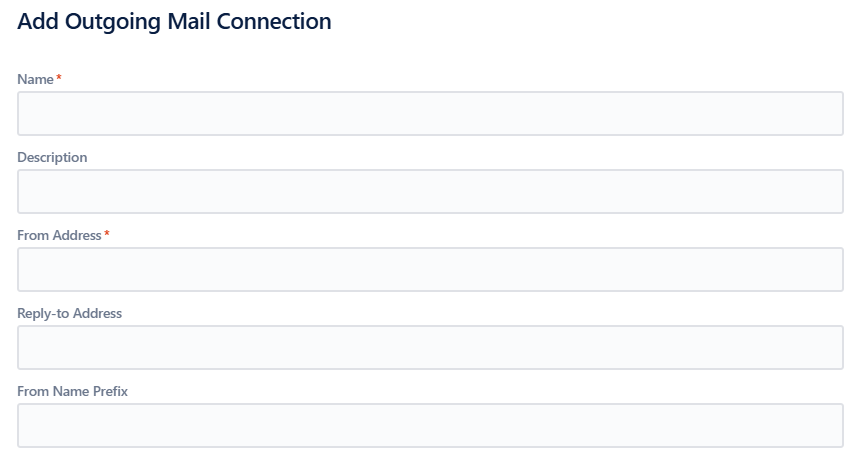Click the From Name Prefix field

tap(430, 426)
